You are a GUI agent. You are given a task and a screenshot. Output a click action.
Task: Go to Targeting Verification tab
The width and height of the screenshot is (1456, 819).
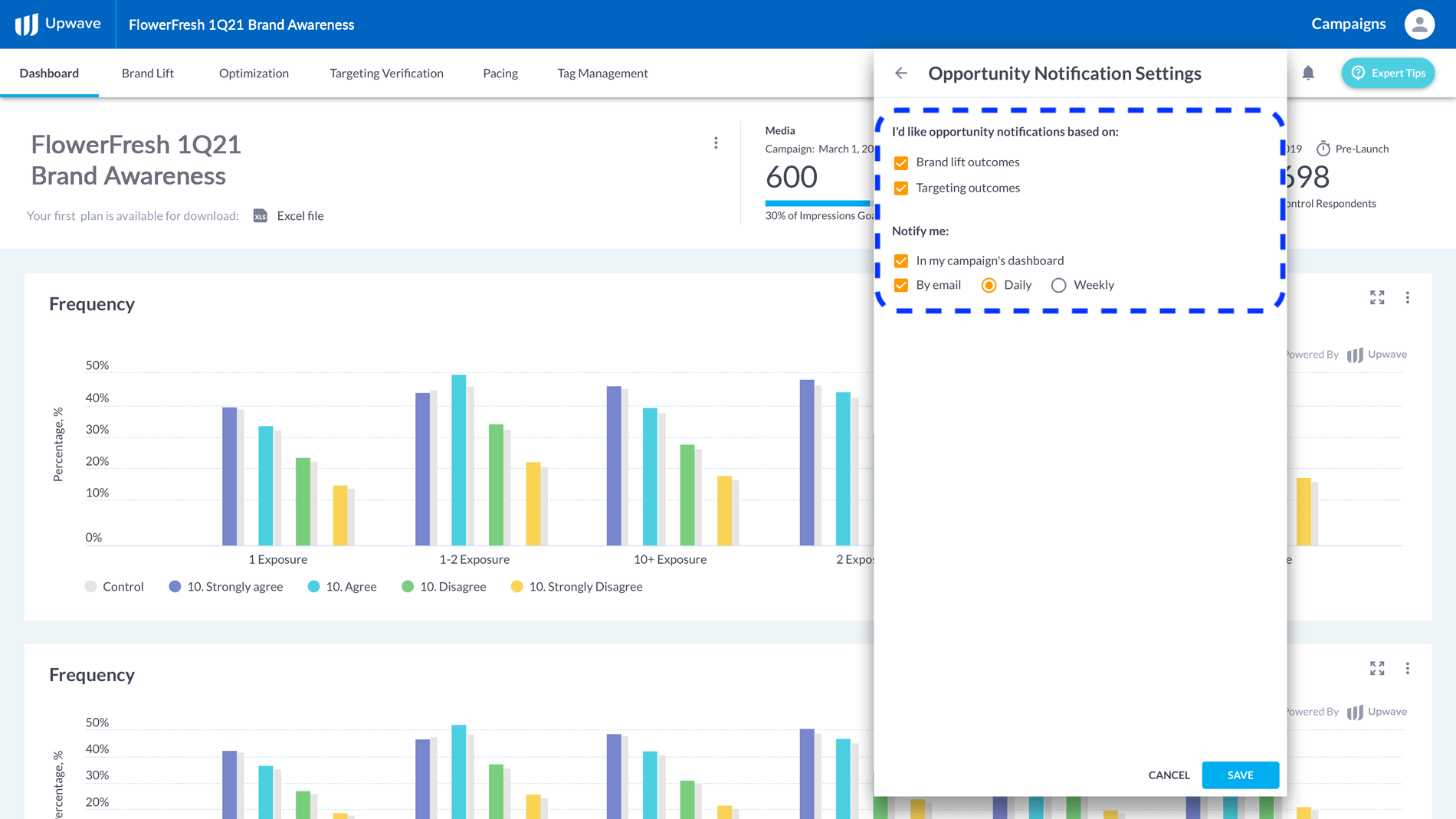(x=386, y=74)
